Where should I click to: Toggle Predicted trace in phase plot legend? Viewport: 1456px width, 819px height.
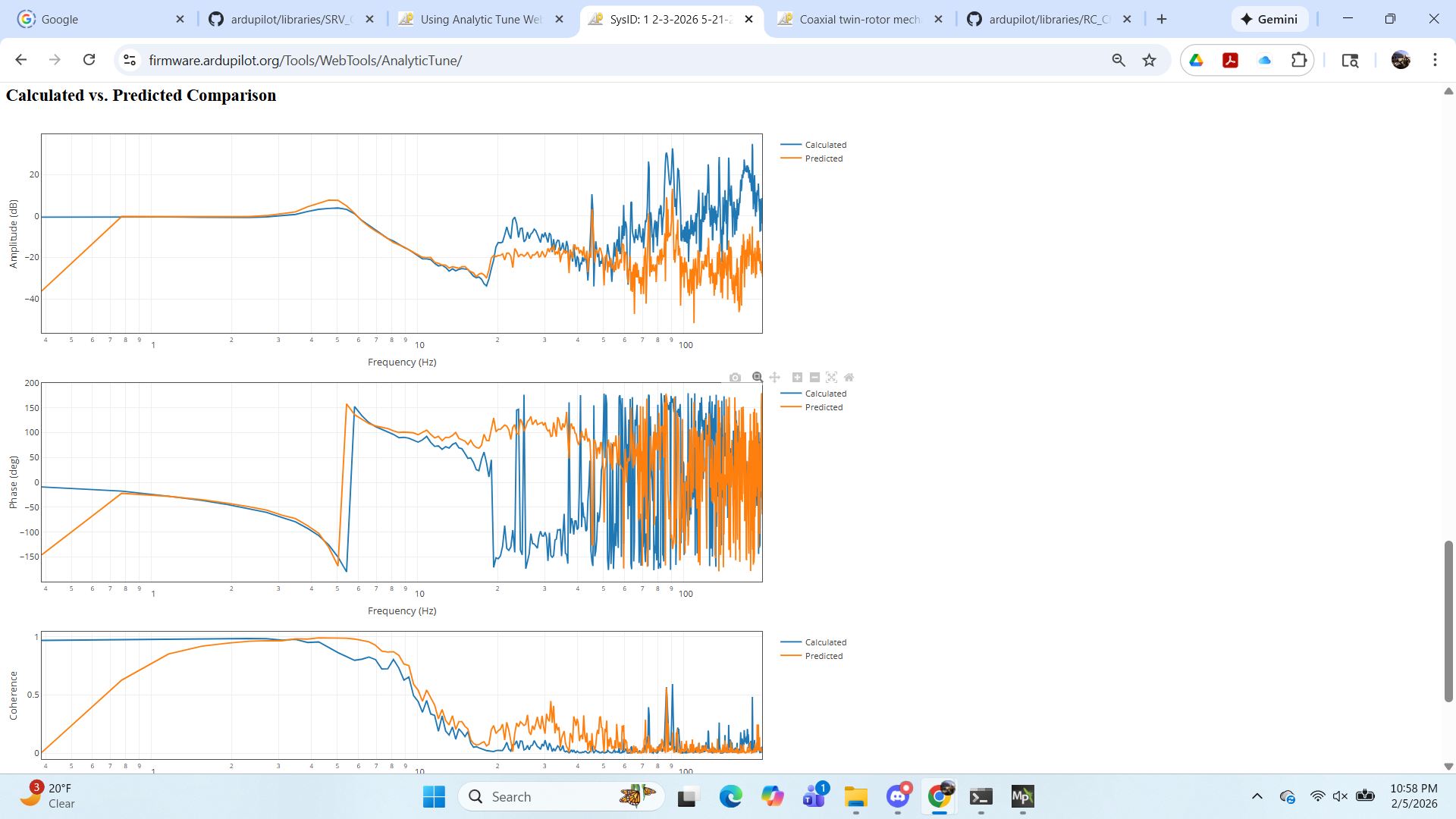pos(823,407)
